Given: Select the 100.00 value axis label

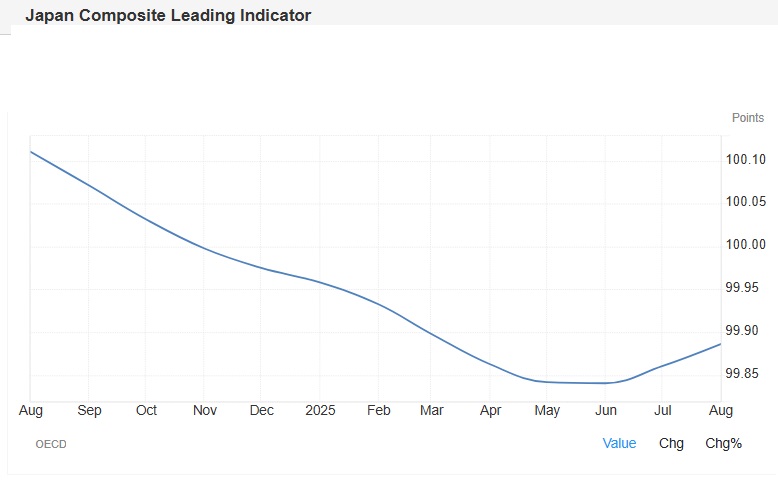Looking at the screenshot, I should click(x=746, y=245).
